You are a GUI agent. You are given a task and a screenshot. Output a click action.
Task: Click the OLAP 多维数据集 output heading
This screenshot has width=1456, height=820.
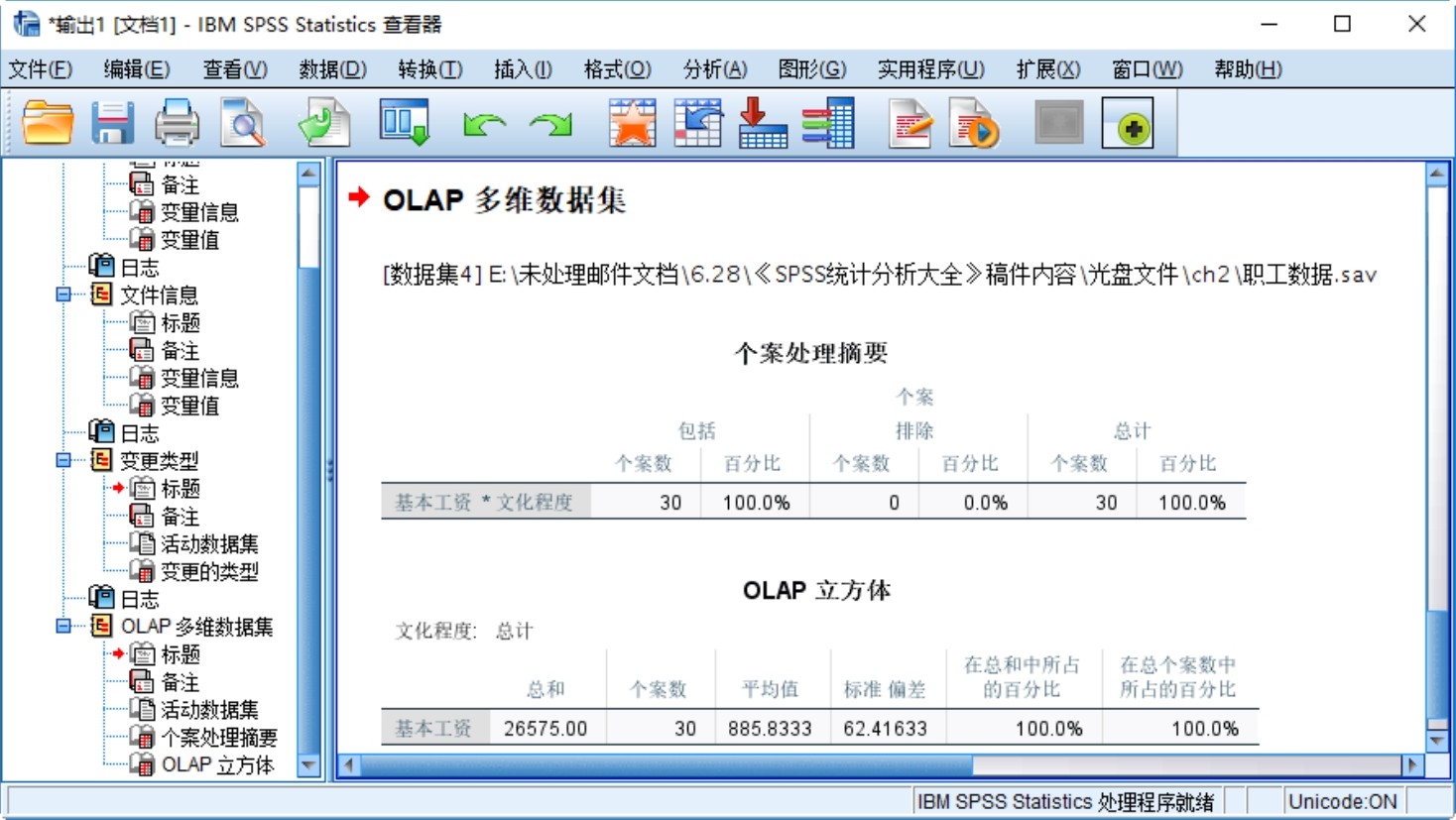(x=505, y=200)
